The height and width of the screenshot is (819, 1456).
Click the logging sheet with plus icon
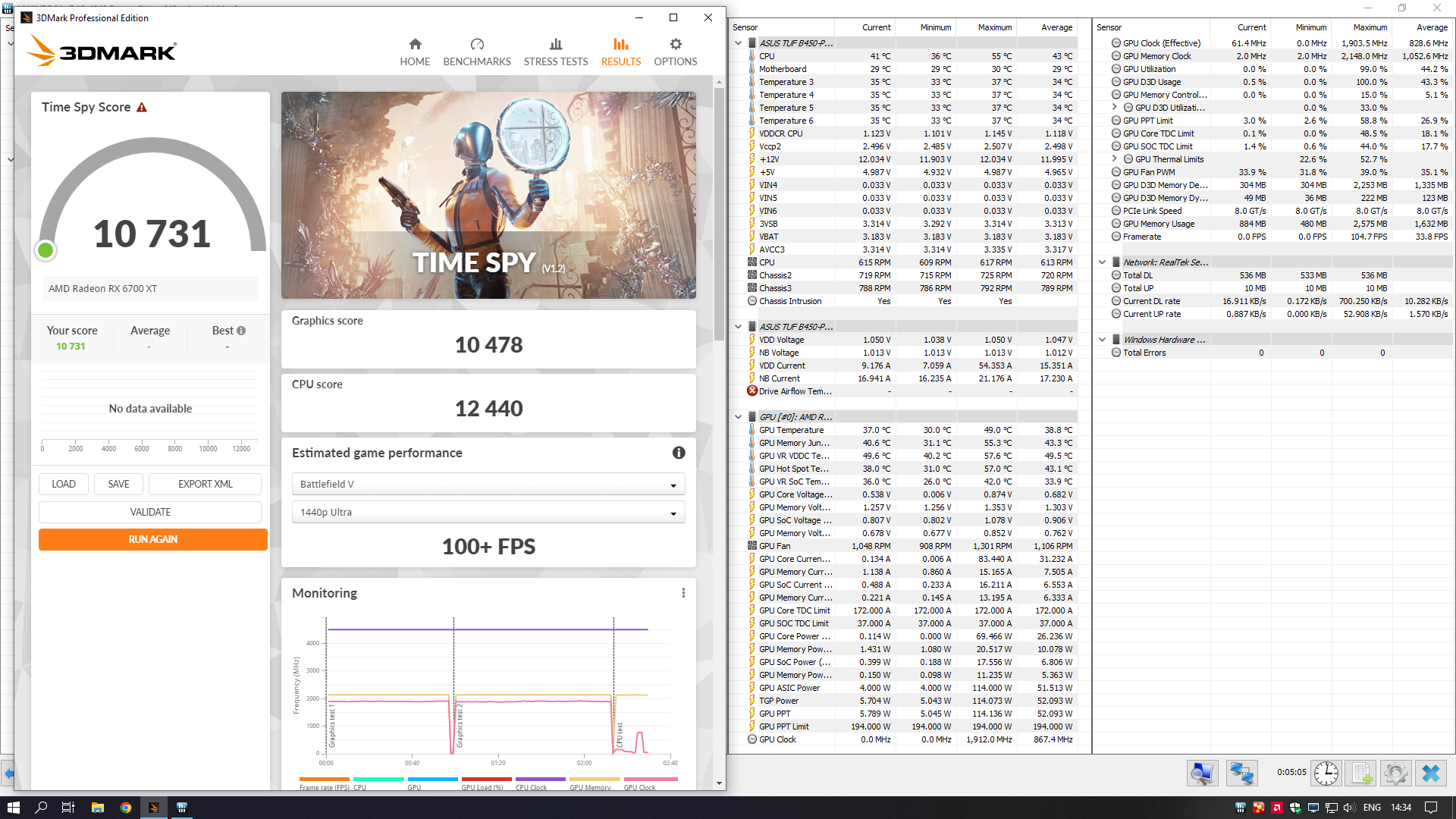1361,773
